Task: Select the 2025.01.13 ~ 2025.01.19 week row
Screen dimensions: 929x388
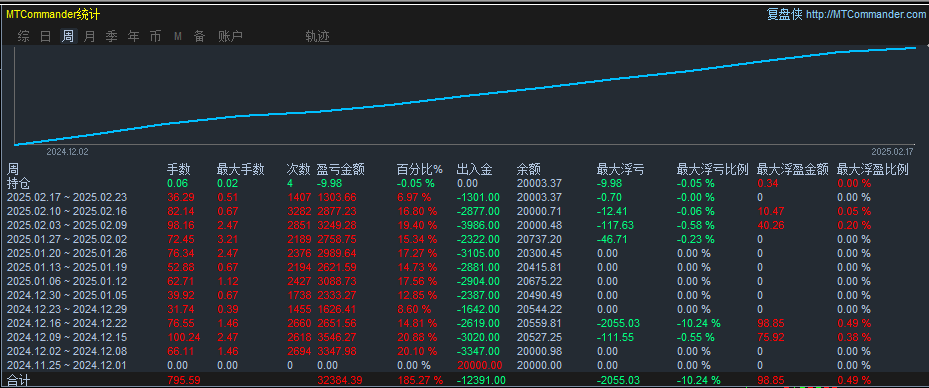Action: (464, 267)
